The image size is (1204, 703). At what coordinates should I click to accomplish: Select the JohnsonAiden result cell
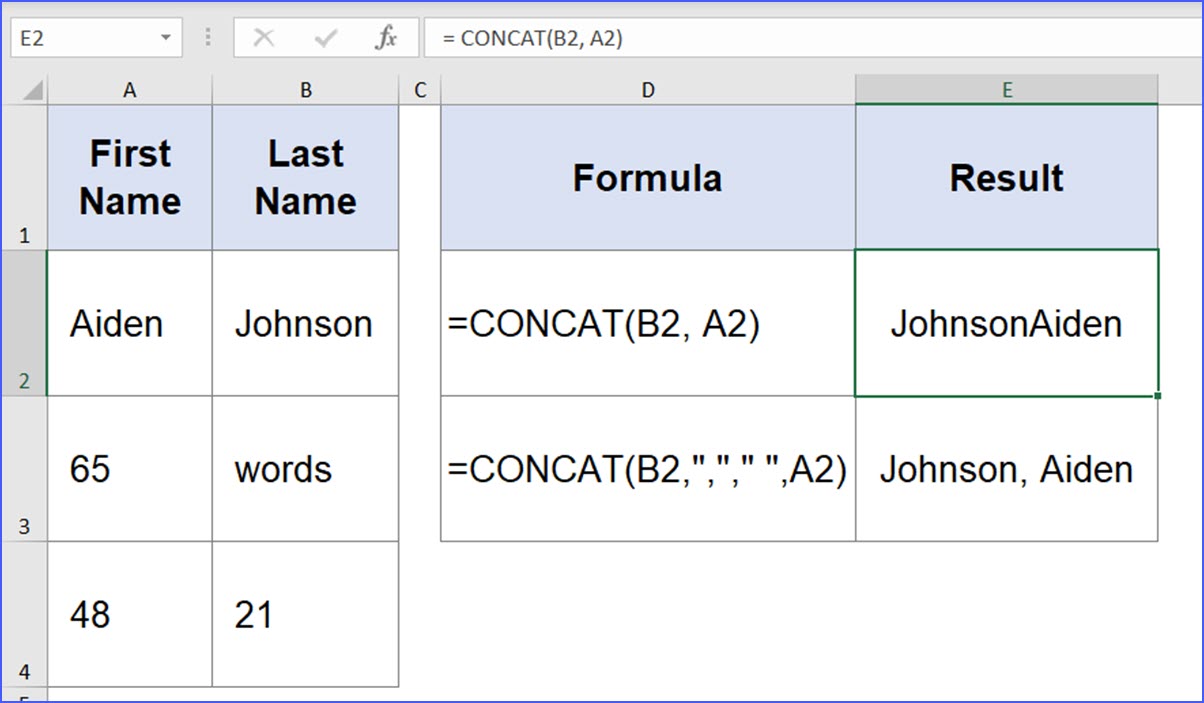[1006, 323]
